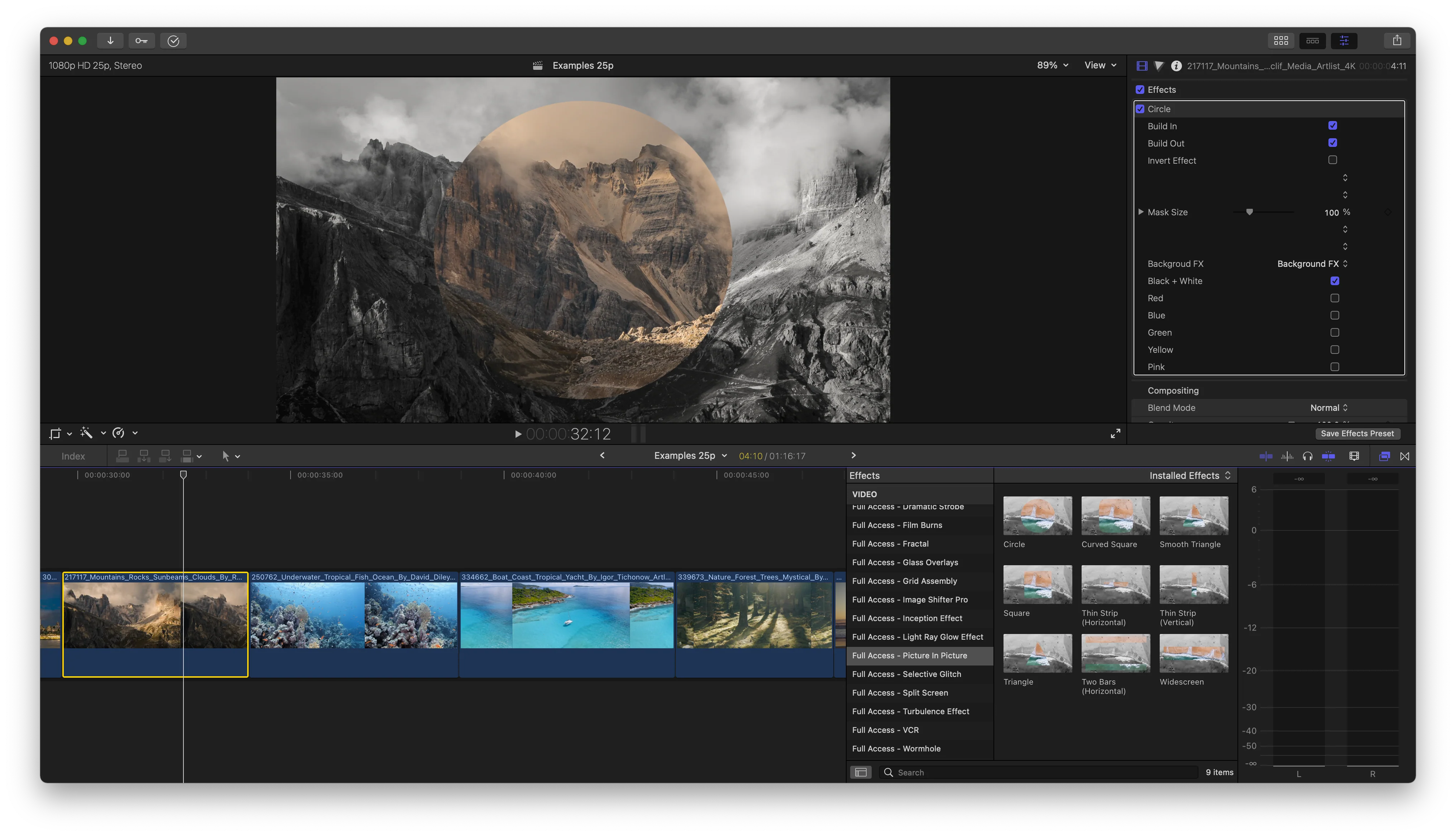Click Connect clip to primary storyline
Screen dimensions: 1456x836
coord(122,456)
